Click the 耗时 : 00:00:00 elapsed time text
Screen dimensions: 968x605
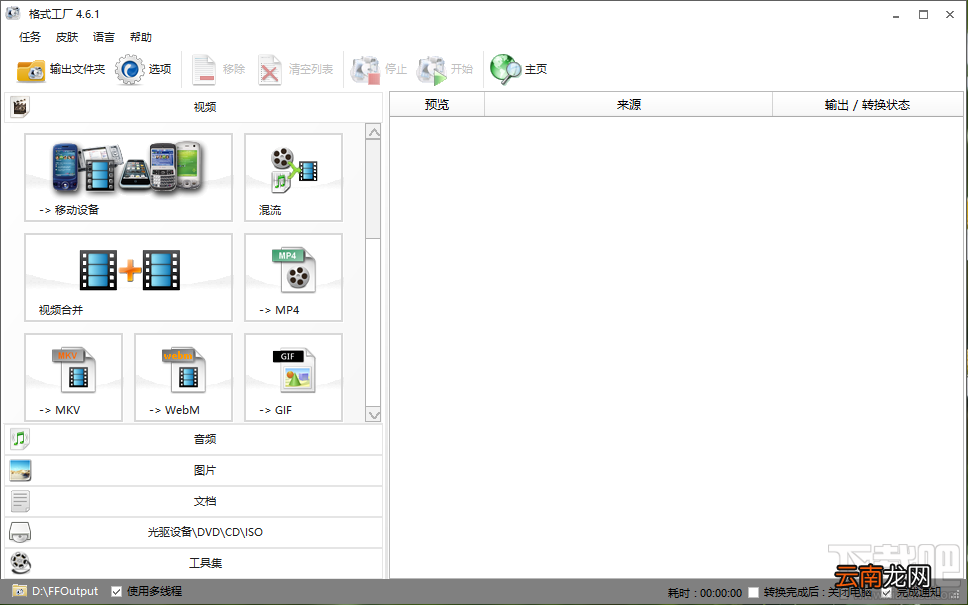pyautogui.click(x=704, y=593)
